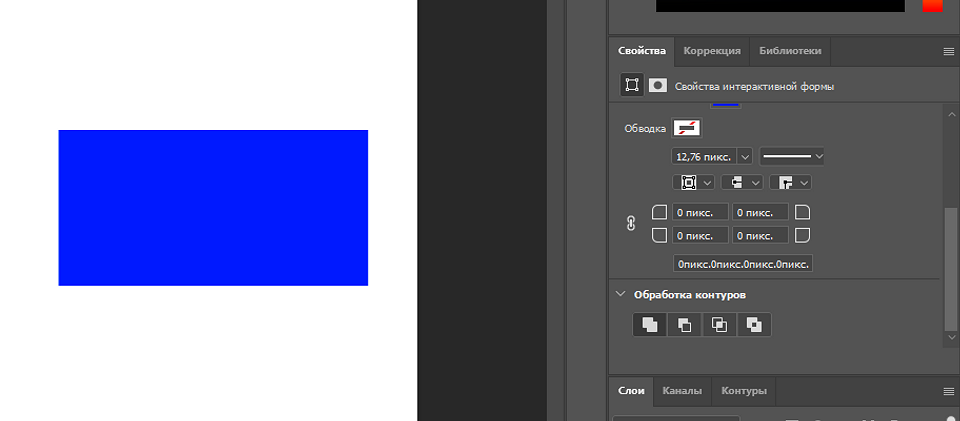Open the Properties panel flyout menu
Image resolution: width=960 pixels, height=421 pixels.
948,51
